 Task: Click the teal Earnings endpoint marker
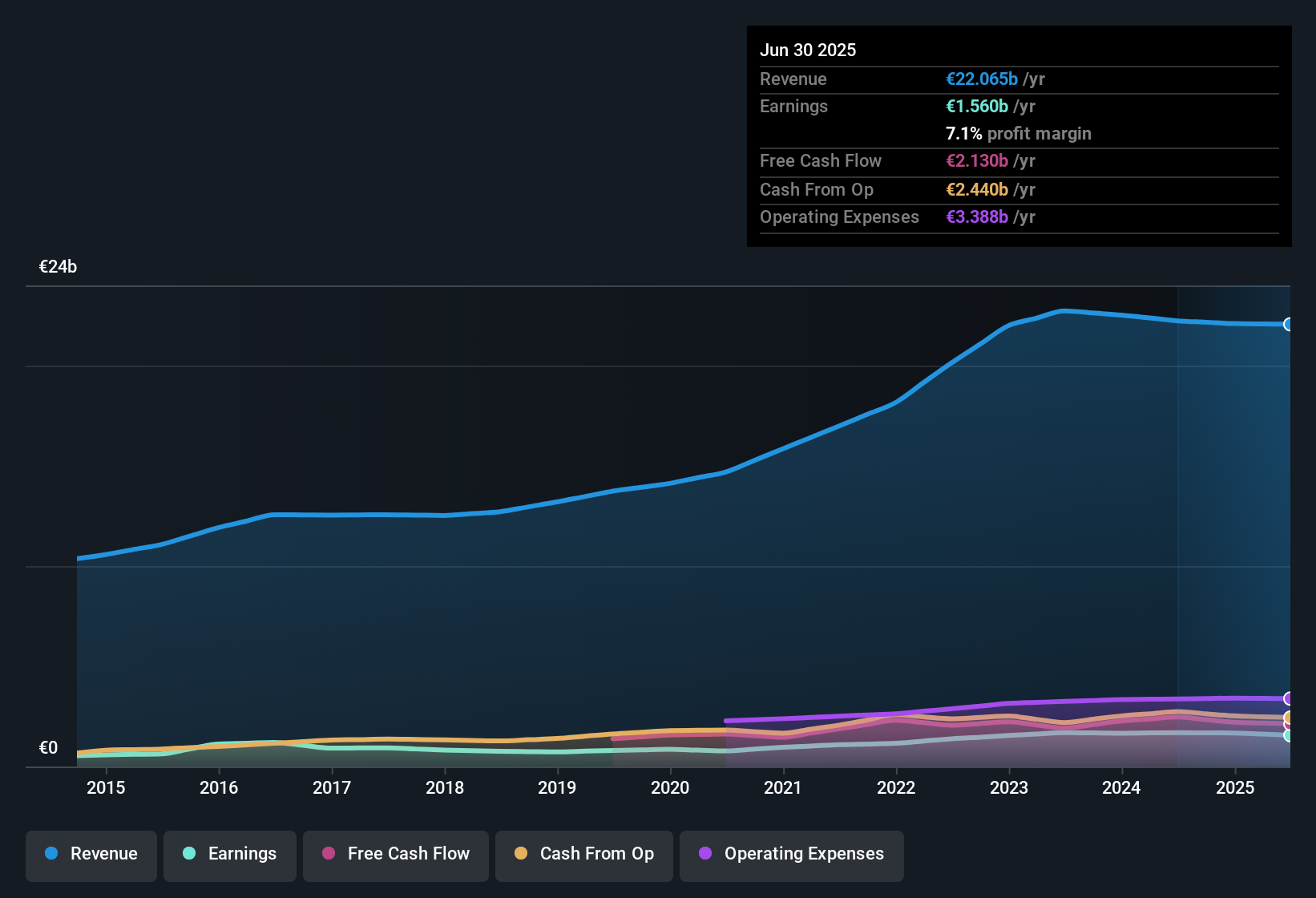pos(1287,735)
